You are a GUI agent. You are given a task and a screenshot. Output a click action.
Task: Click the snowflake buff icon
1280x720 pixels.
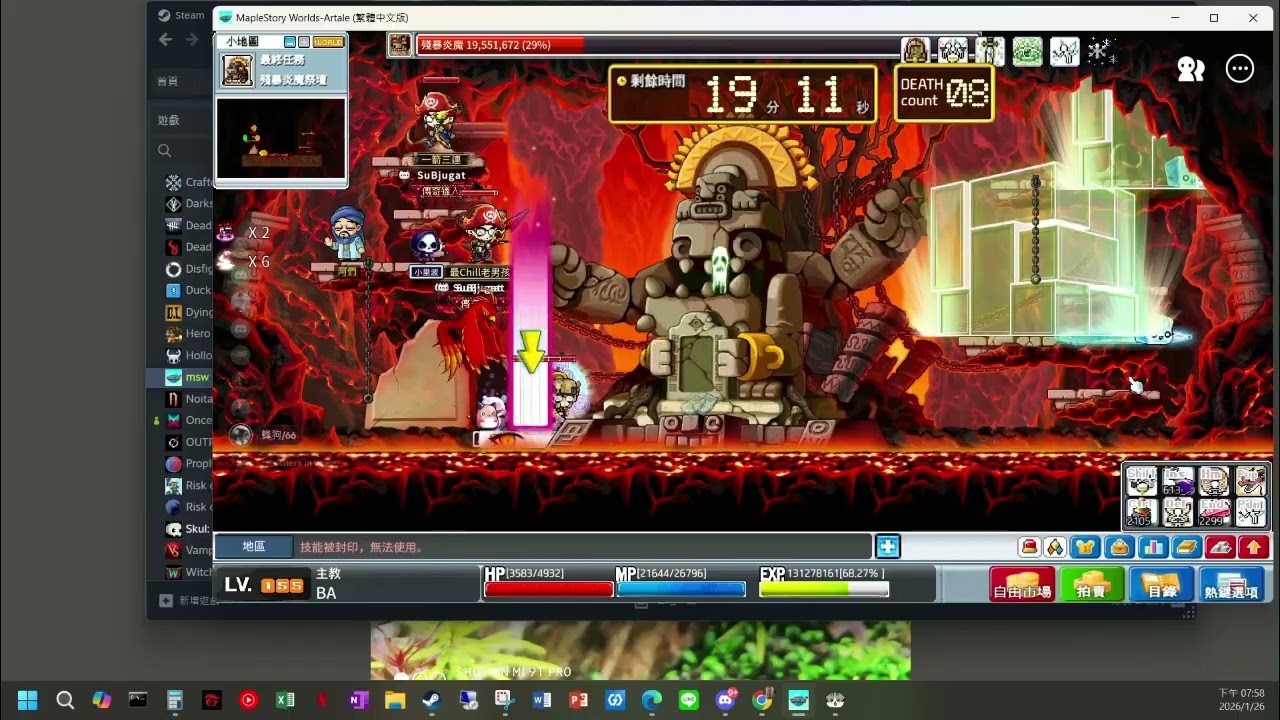(1101, 51)
